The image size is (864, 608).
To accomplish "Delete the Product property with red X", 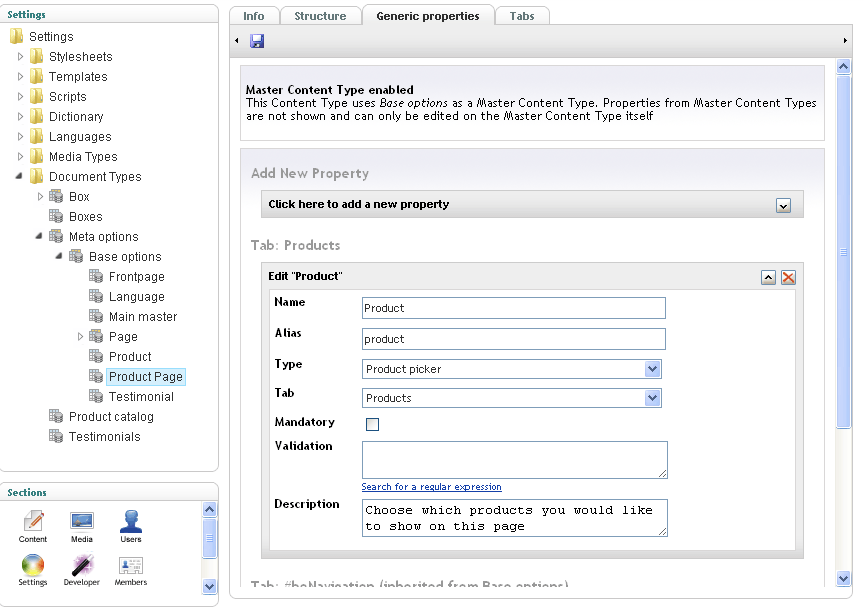I will [789, 277].
